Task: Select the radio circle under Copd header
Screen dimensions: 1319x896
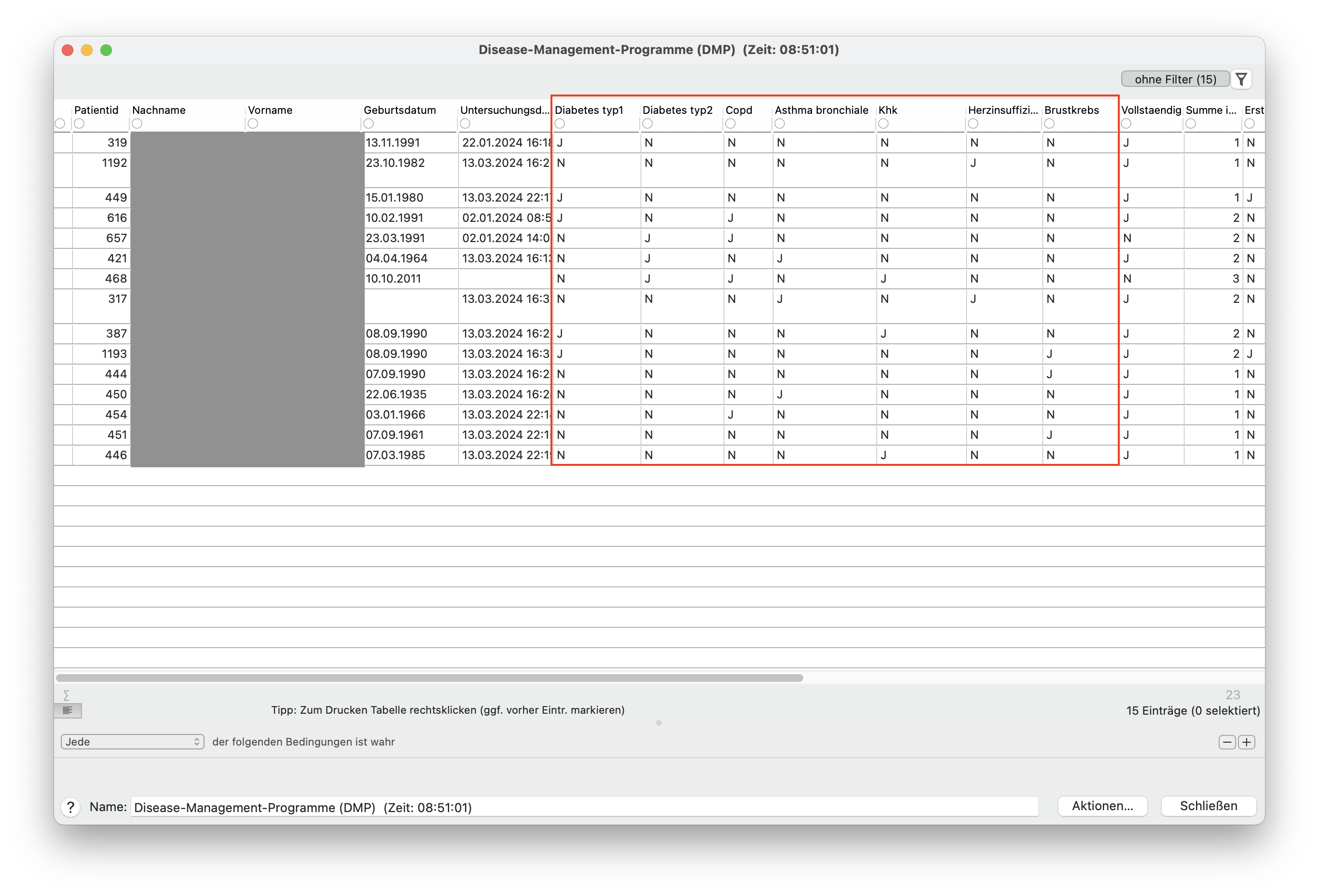Action: (730, 124)
